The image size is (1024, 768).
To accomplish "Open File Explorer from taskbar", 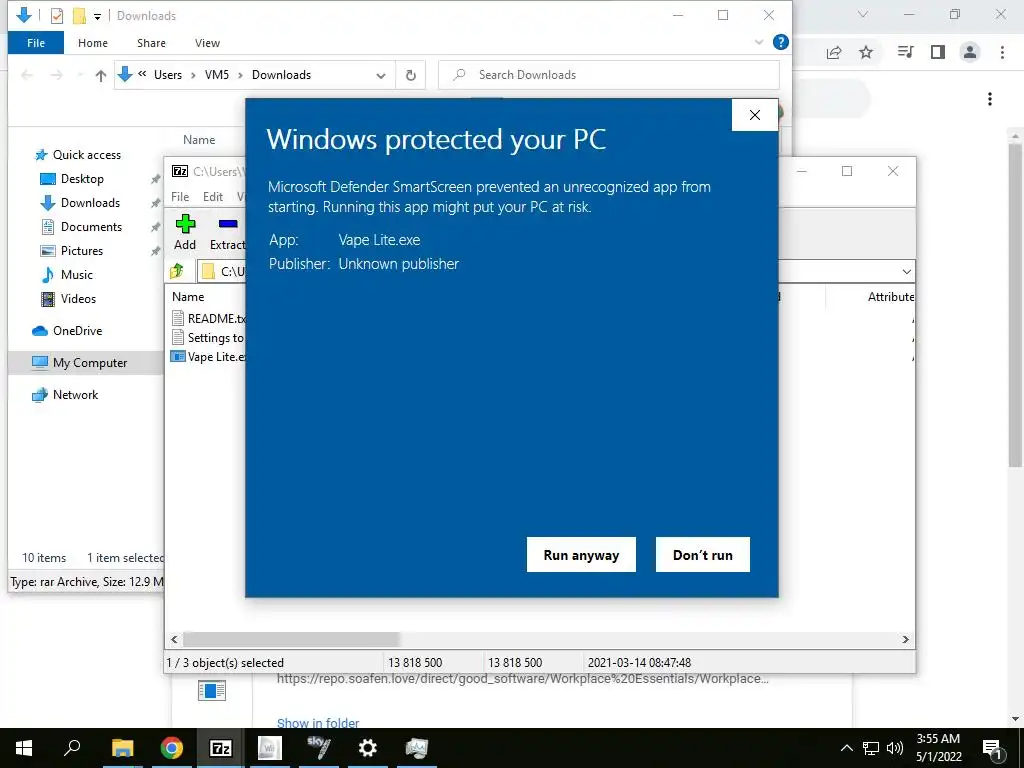I will pyautogui.click(x=122, y=748).
